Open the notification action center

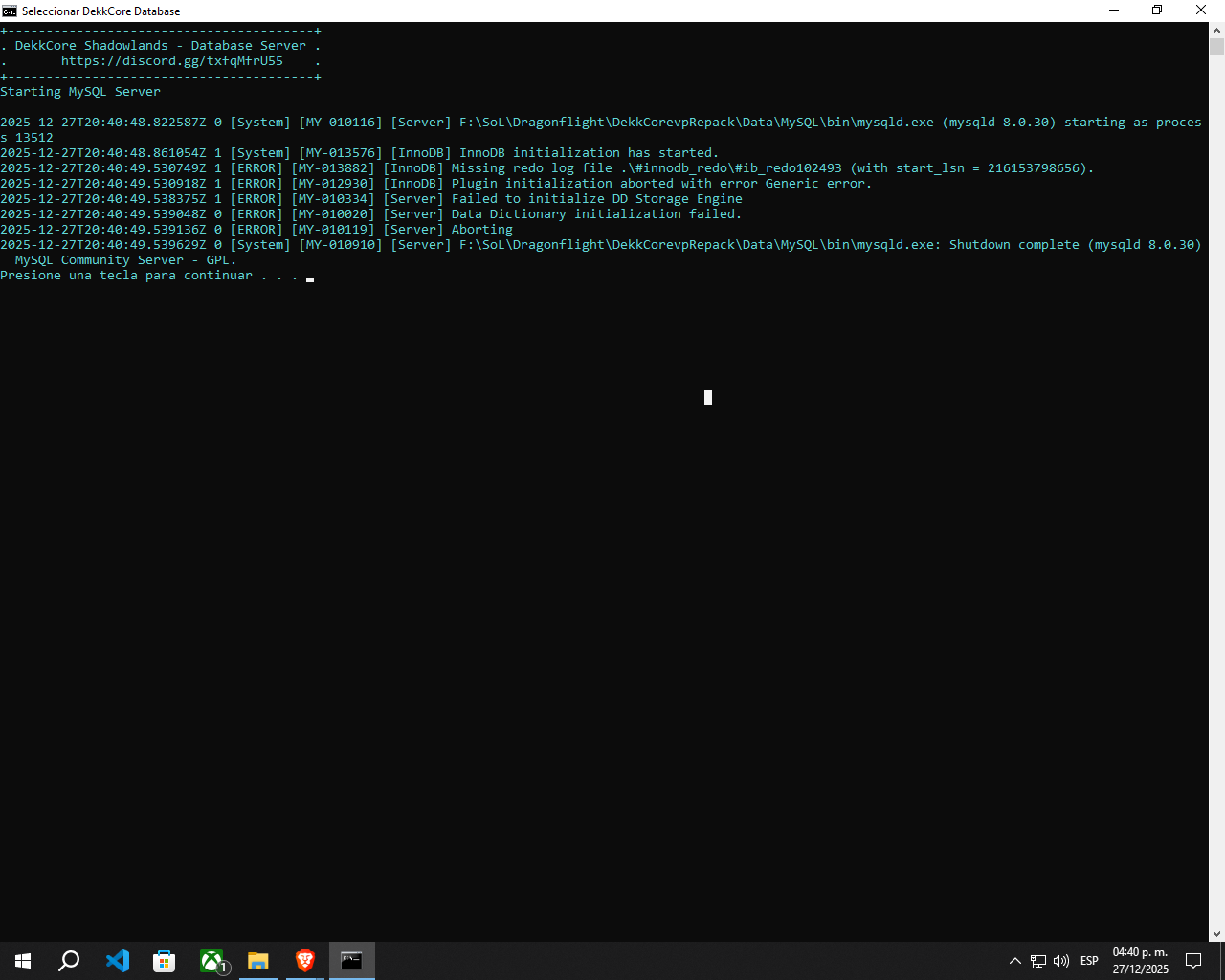point(1193,961)
